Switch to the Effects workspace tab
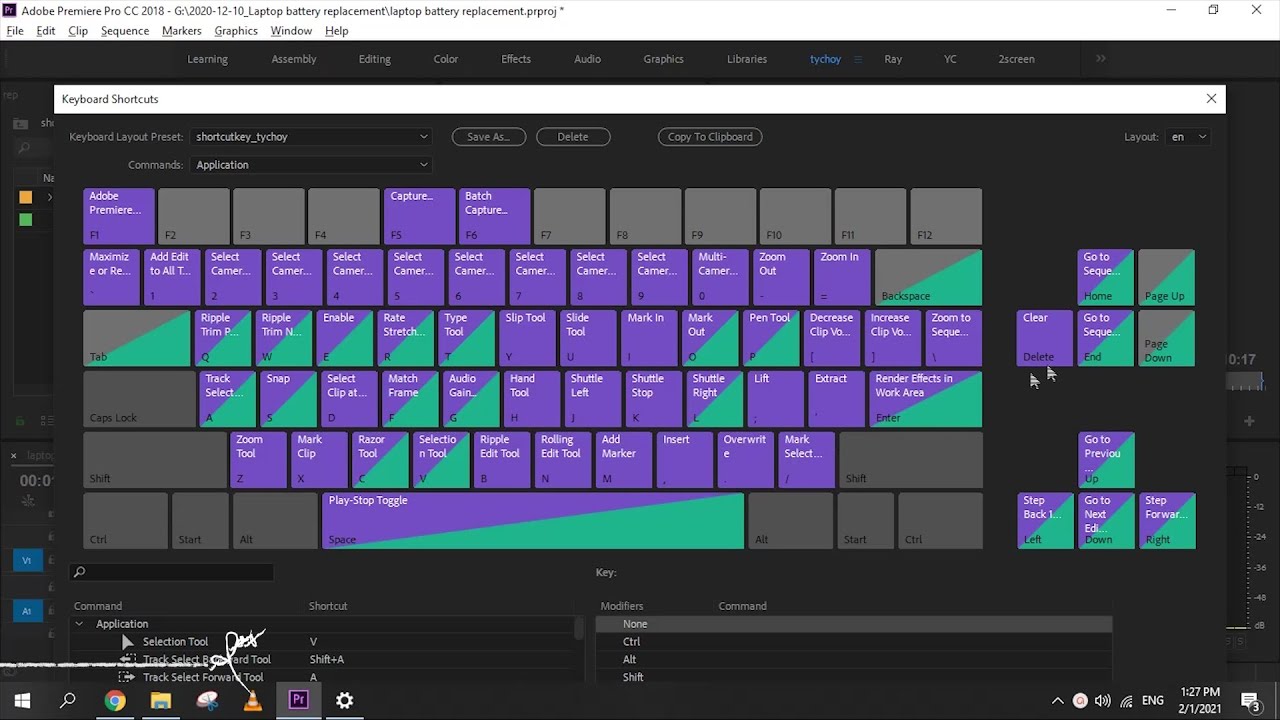 coord(516,59)
